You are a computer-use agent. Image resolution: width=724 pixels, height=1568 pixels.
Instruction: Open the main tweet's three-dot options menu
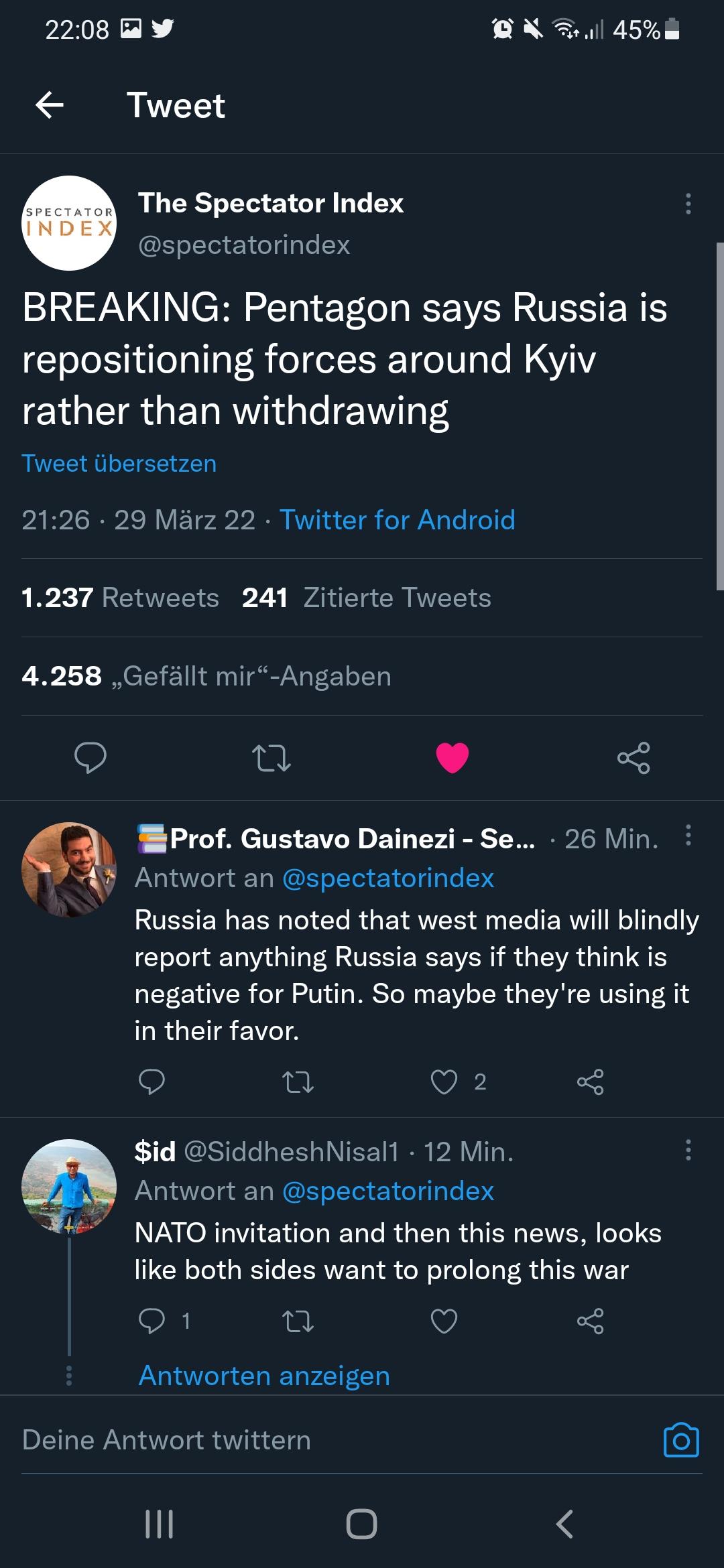688,204
